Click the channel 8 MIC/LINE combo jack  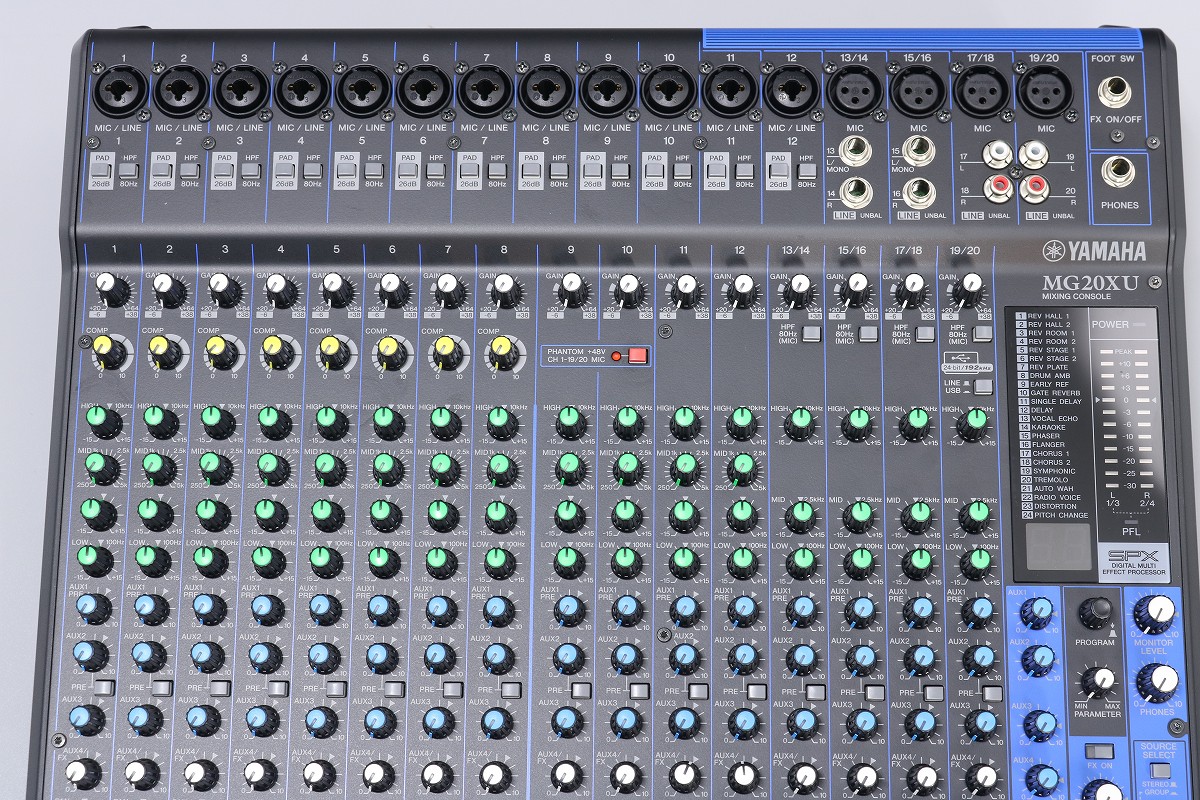546,91
